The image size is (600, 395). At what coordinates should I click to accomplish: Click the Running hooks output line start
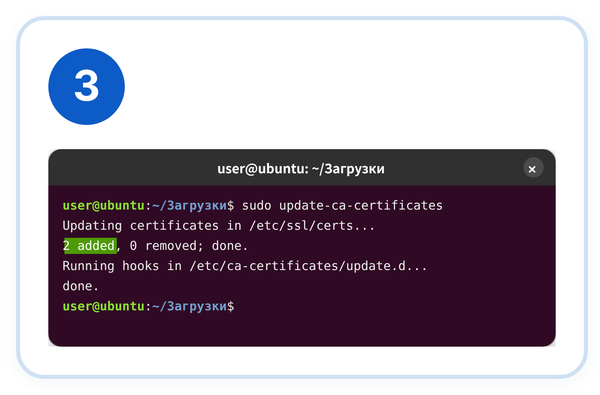pyautogui.click(x=111, y=266)
